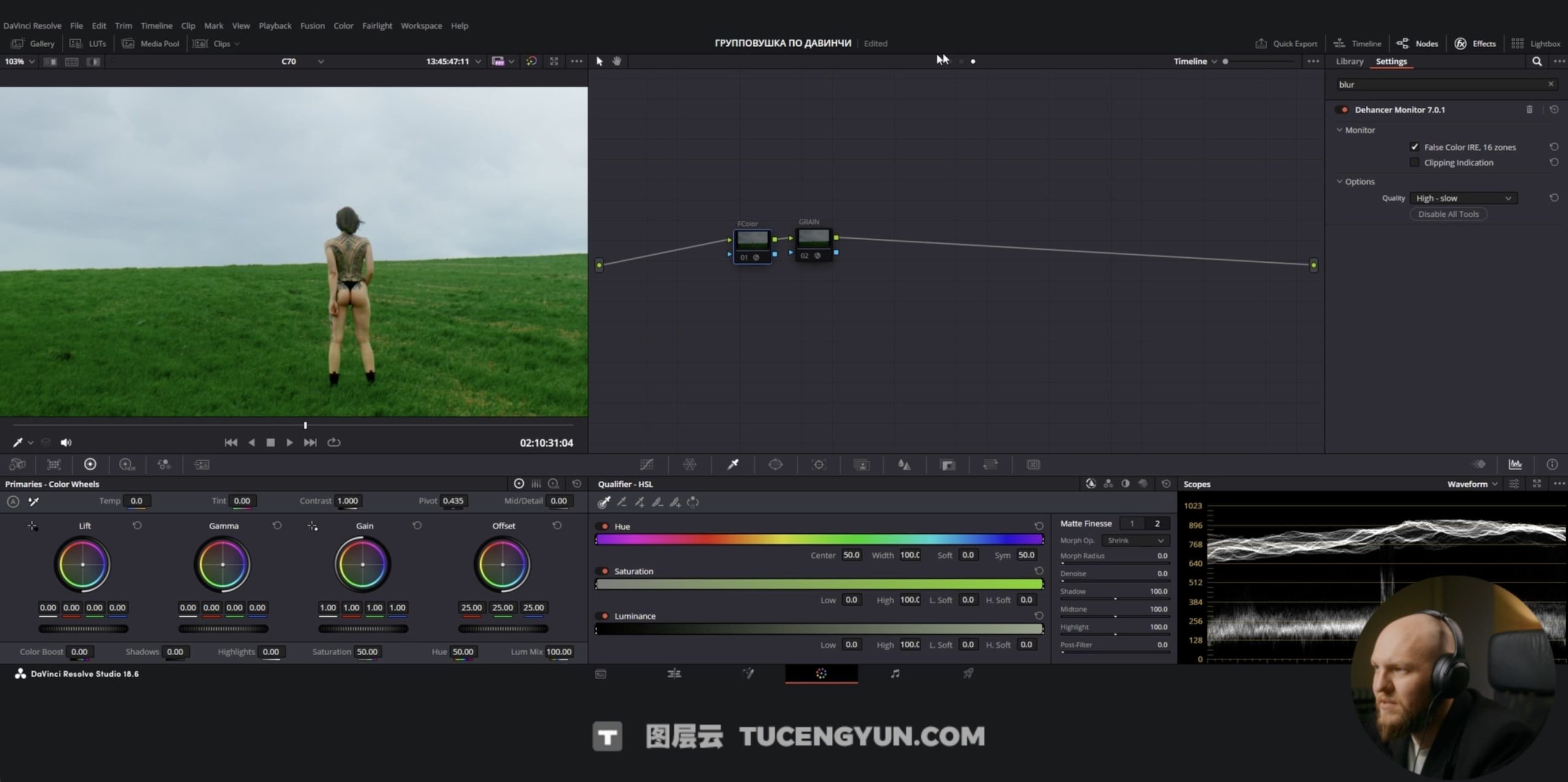Open the Curves palette icon
Image resolution: width=1568 pixels, height=782 pixels.
point(646,465)
